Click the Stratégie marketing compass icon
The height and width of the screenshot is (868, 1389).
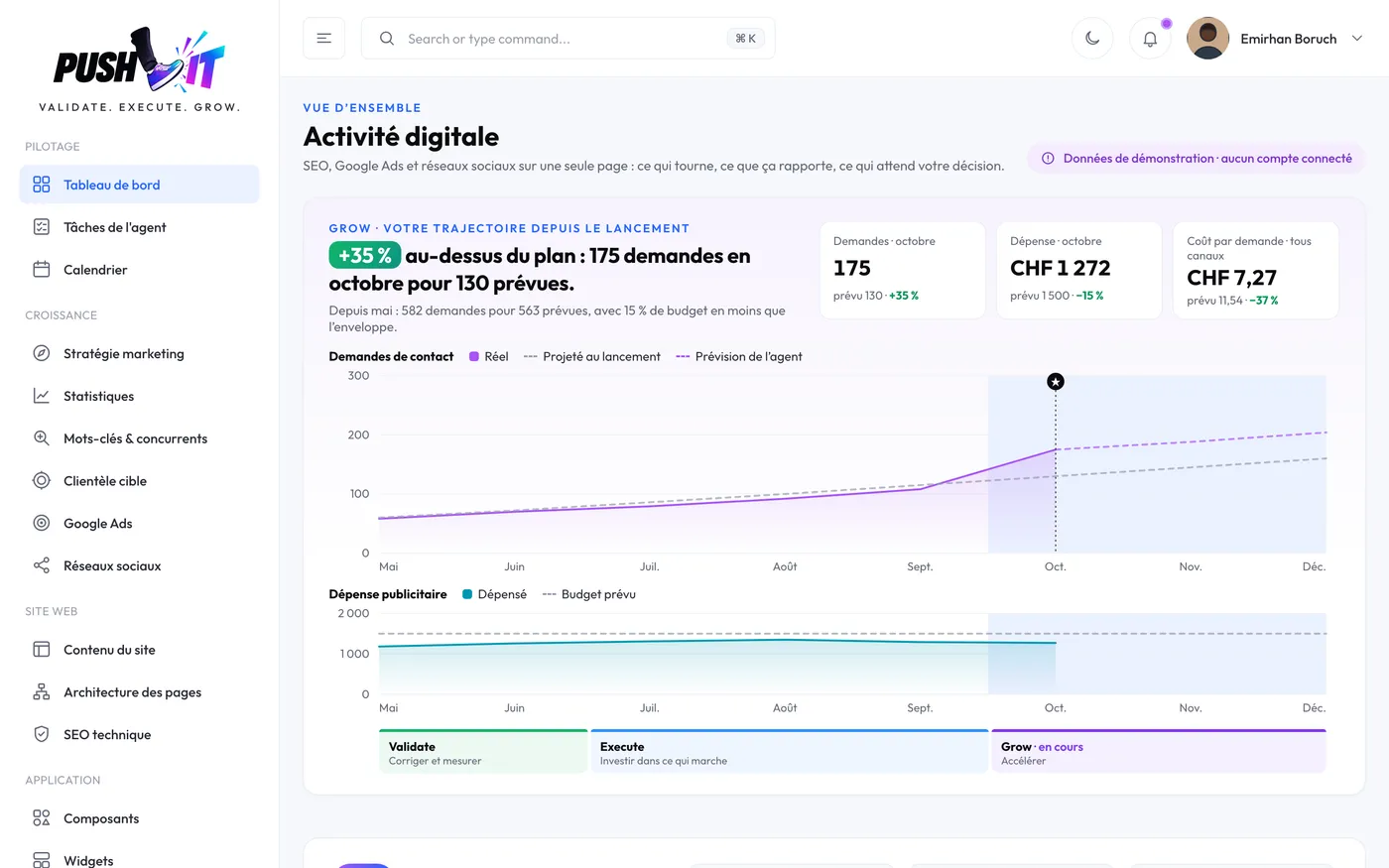41,353
